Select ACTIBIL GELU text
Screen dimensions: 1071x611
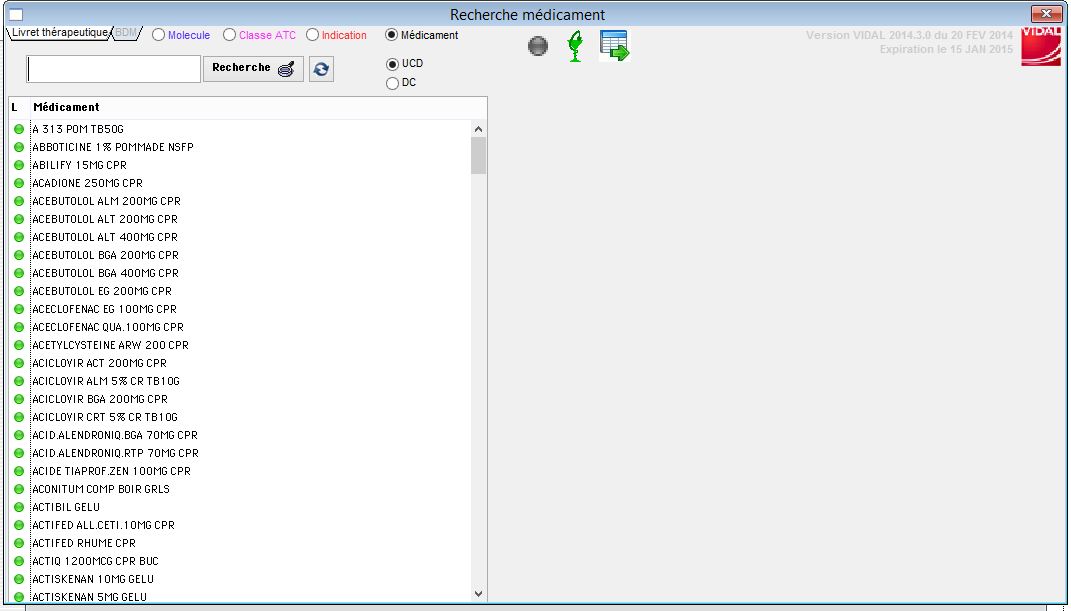(66, 507)
